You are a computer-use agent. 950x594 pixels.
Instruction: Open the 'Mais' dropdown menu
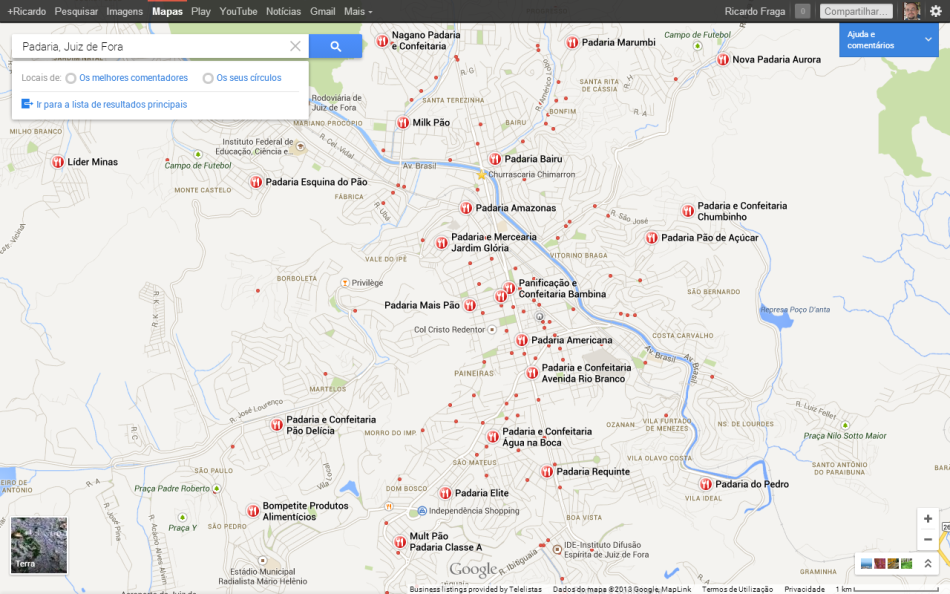point(357,11)
